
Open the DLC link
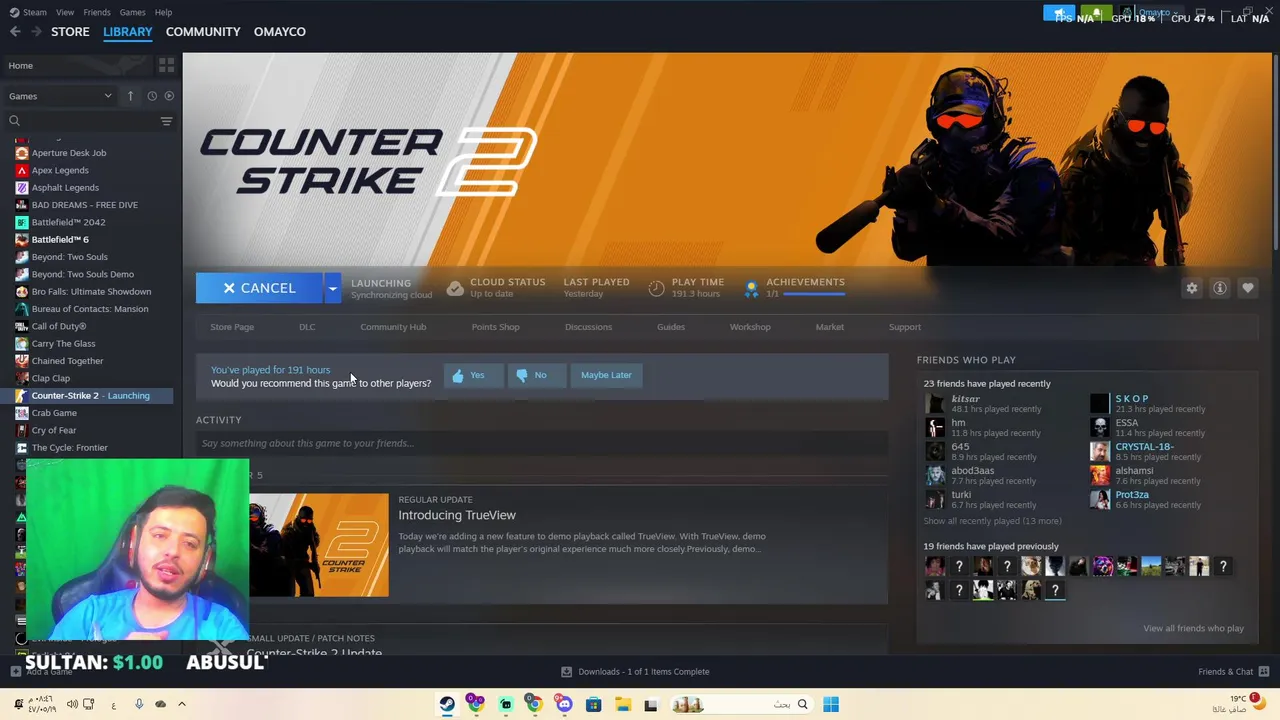[307, 327]
